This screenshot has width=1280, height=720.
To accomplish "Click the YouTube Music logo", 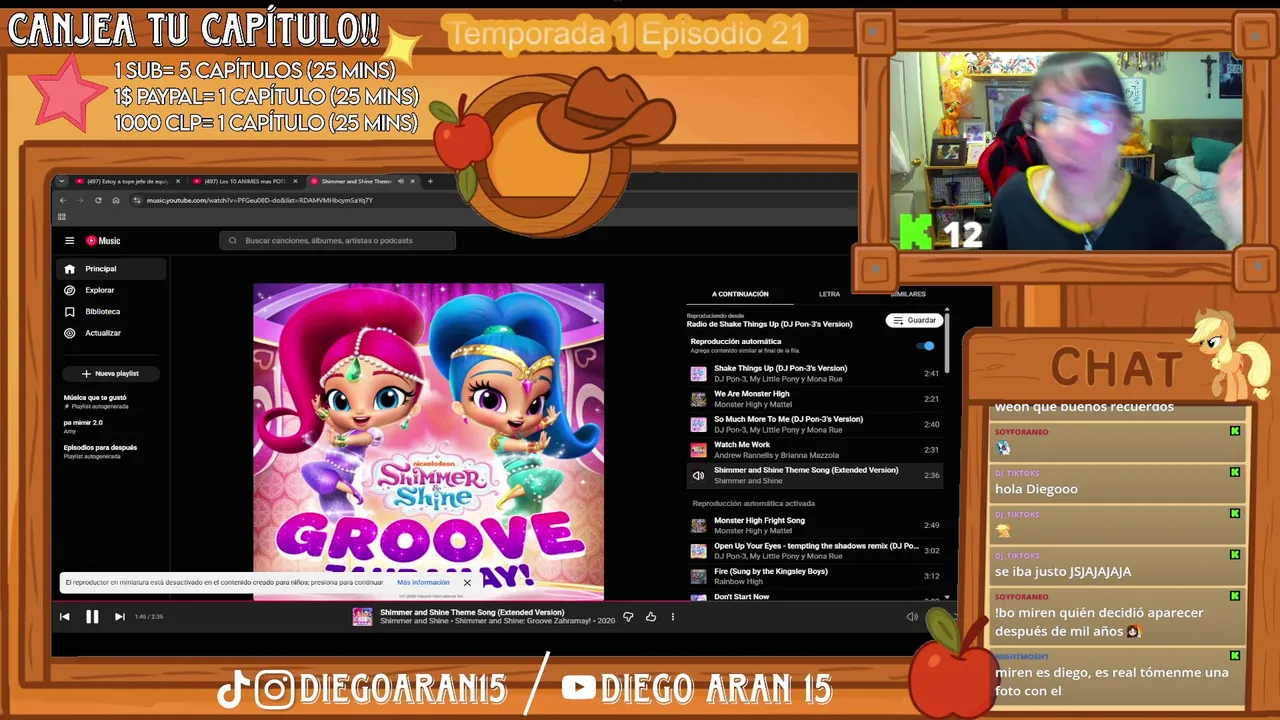I will [x=103, y=240].
